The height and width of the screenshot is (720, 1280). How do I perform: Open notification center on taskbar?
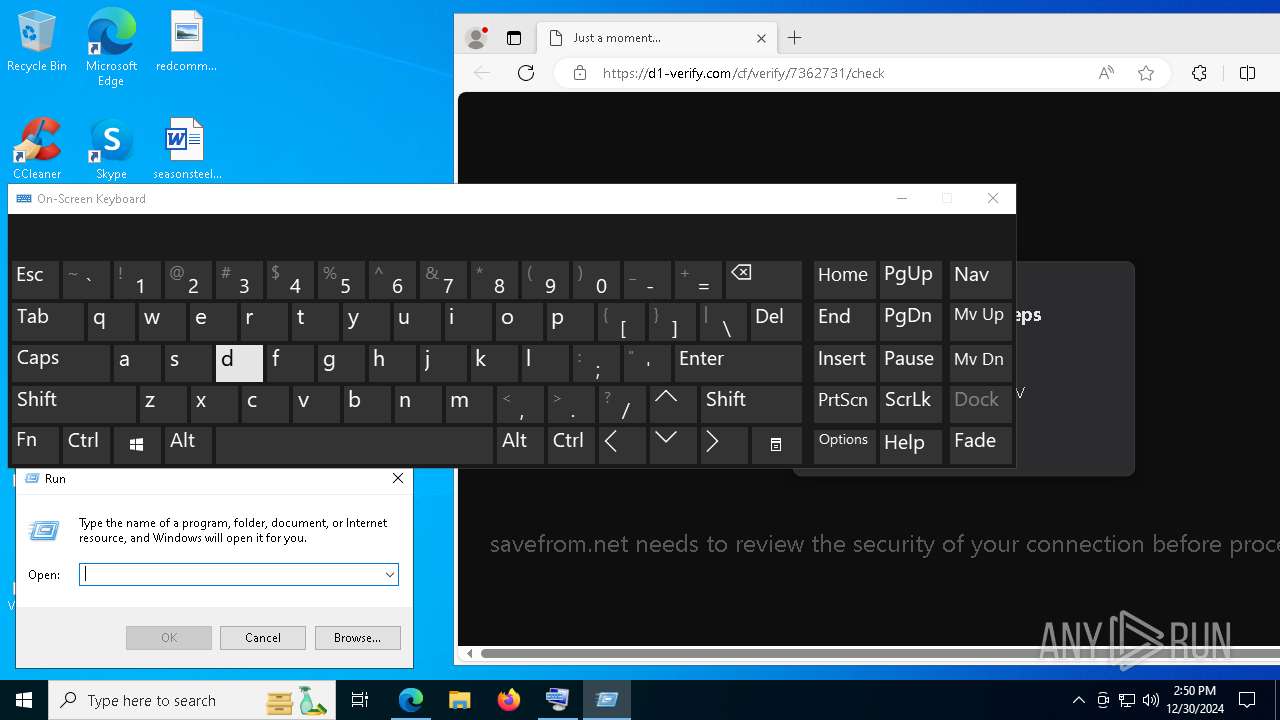1247,700
